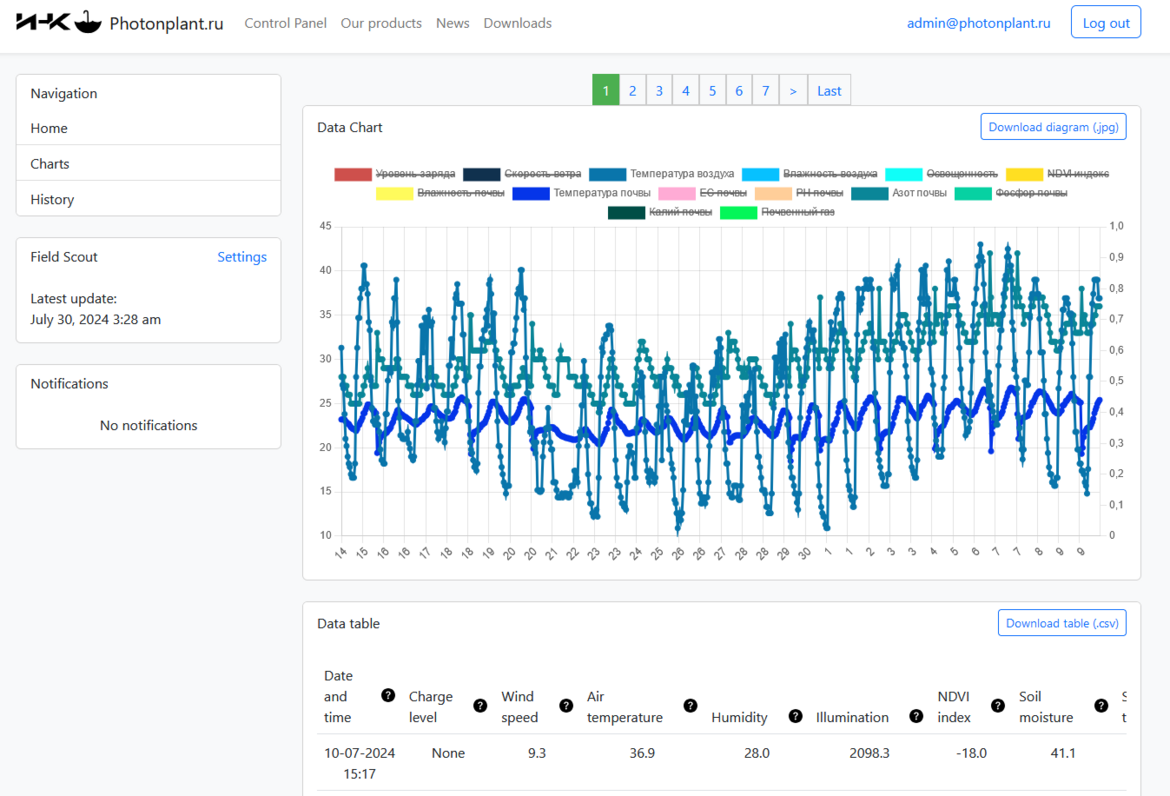Jump to the Last page
This screenshot has width=1170, height=796.
[x=829, y=90]
